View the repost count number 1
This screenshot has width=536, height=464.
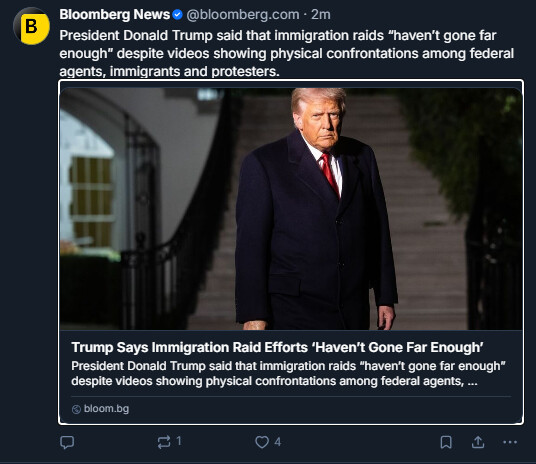[x=179, y=441]
